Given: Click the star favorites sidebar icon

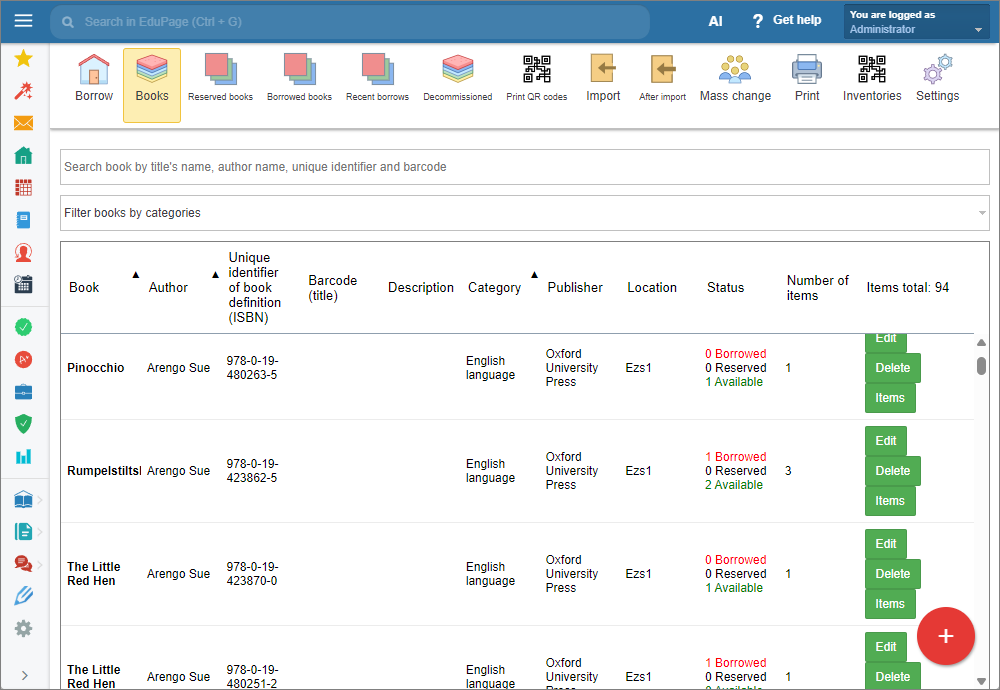Looking at the screenshot, I should [x=24, y=59].
